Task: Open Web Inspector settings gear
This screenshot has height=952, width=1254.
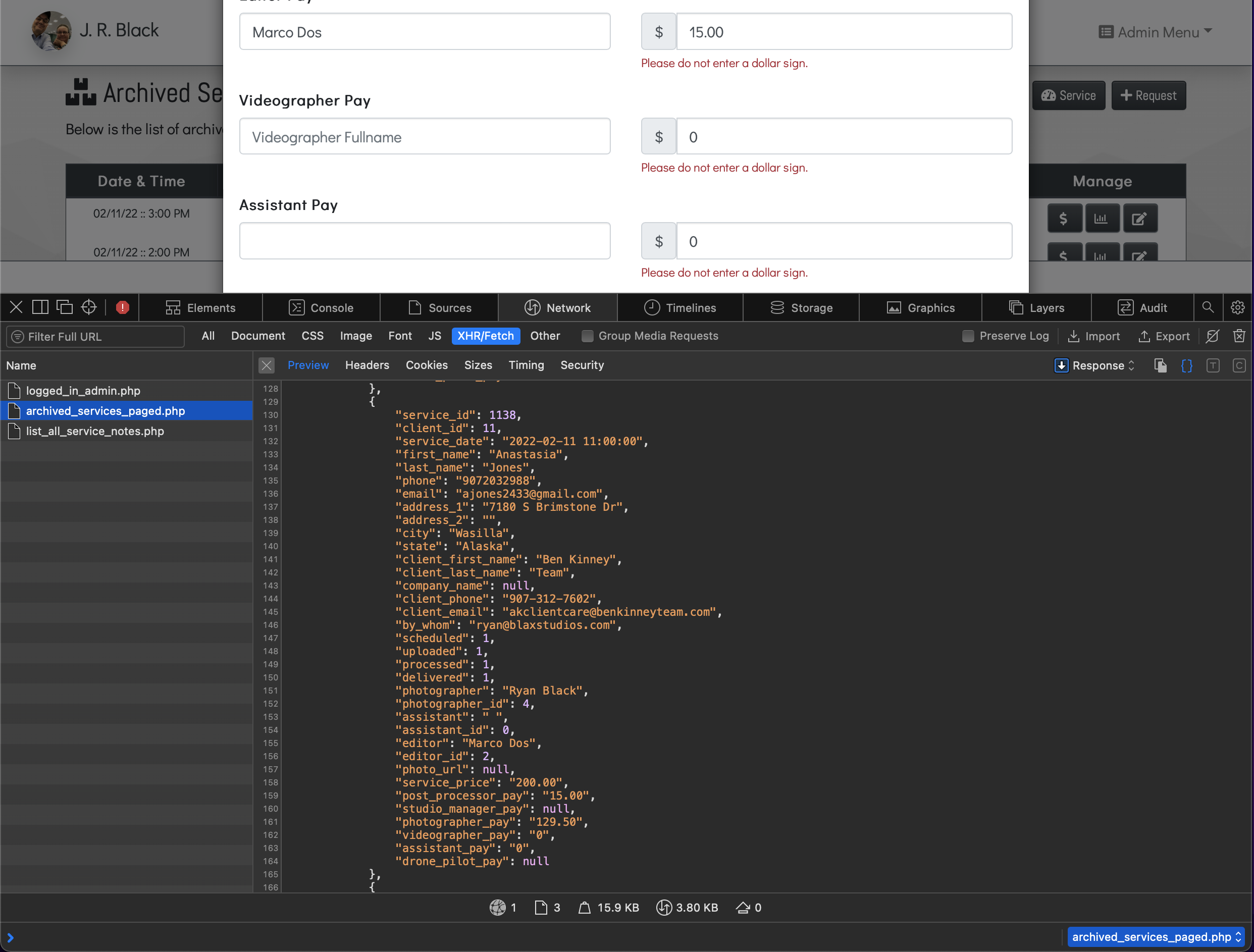Action: (x=1237, y=307)
